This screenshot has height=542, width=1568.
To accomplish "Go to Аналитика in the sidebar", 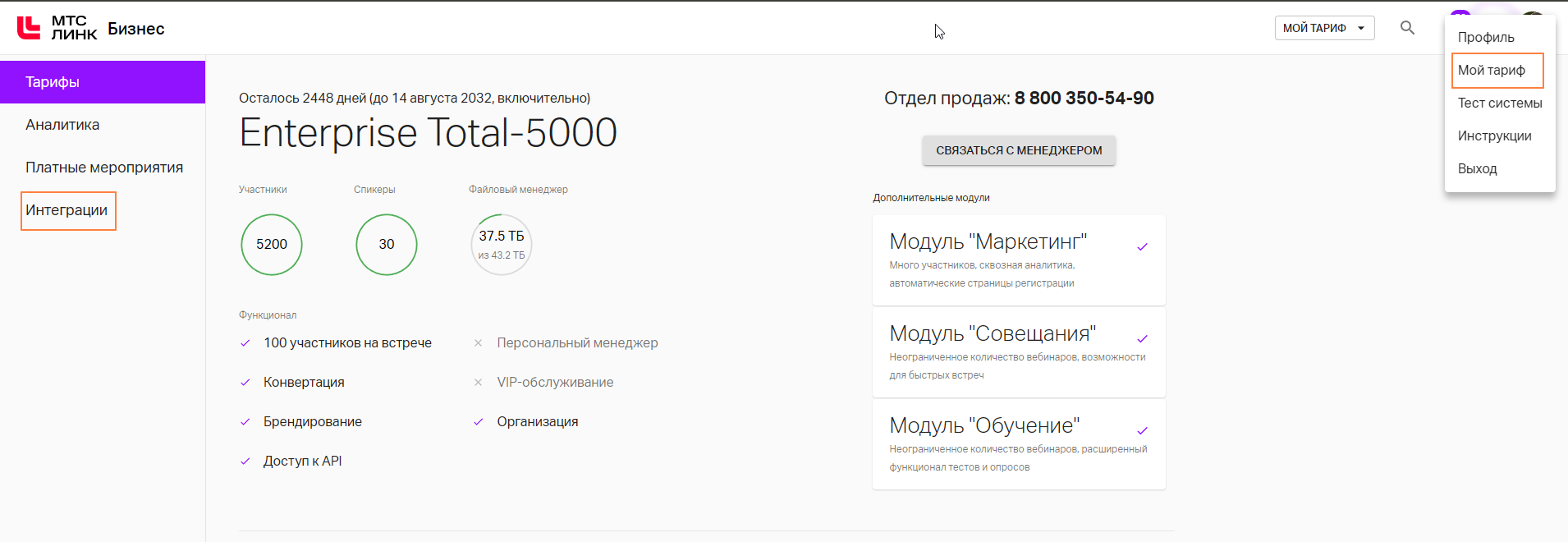I will click(x=62, y=125).
